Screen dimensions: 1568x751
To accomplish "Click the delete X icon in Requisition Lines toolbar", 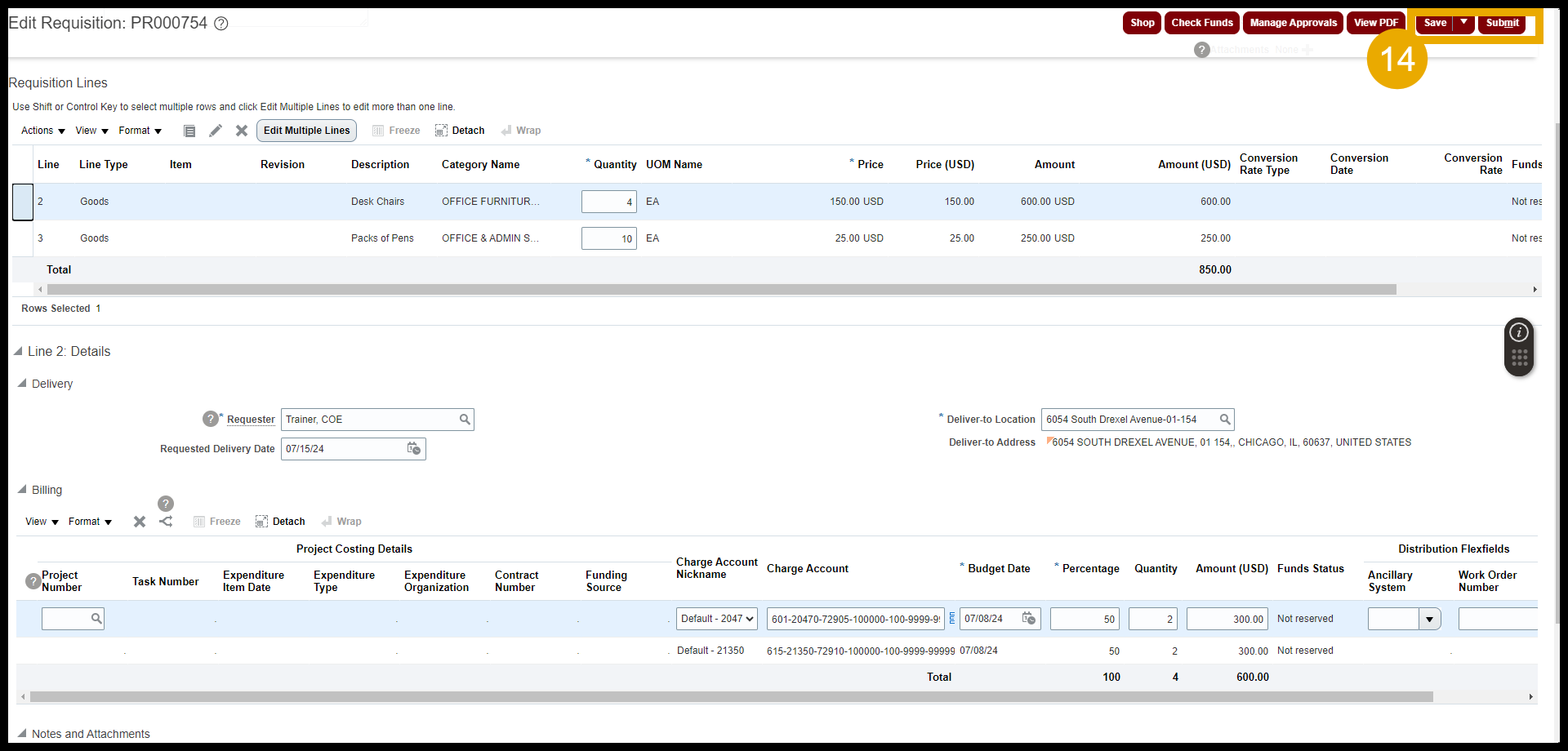I will (x=242, y=131).
